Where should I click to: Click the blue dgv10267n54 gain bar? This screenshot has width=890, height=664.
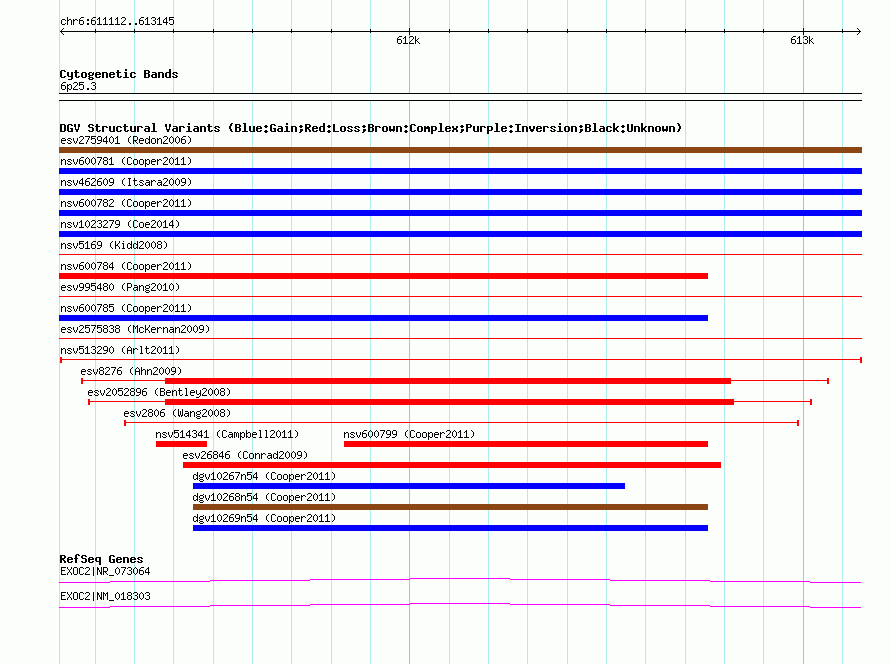click(409, 486)
